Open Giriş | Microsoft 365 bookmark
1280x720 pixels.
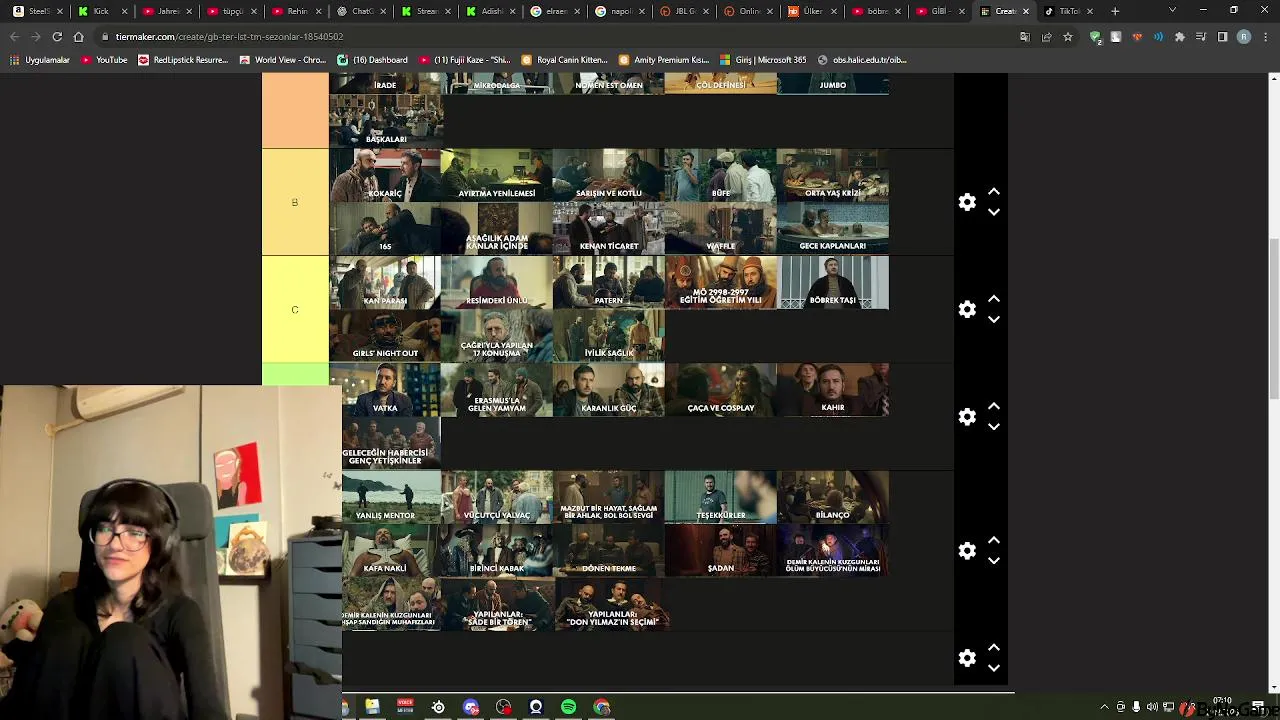(x=762, y=60)
